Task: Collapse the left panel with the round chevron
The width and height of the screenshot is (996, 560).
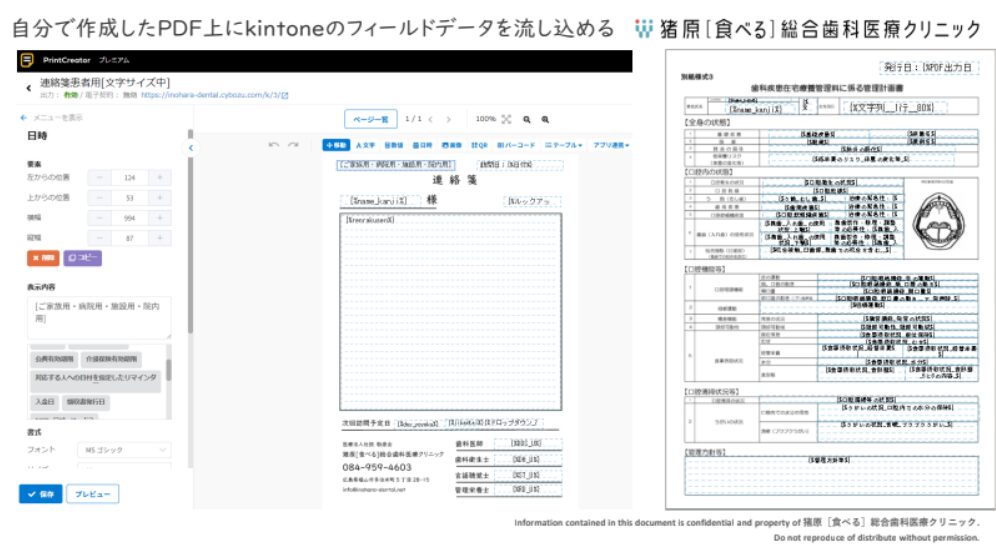Action: pos(191,148)
